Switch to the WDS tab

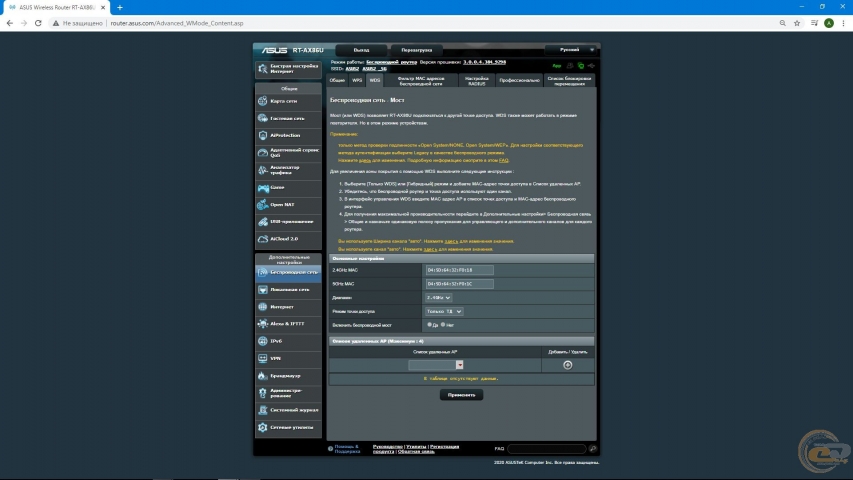point(375,81)
